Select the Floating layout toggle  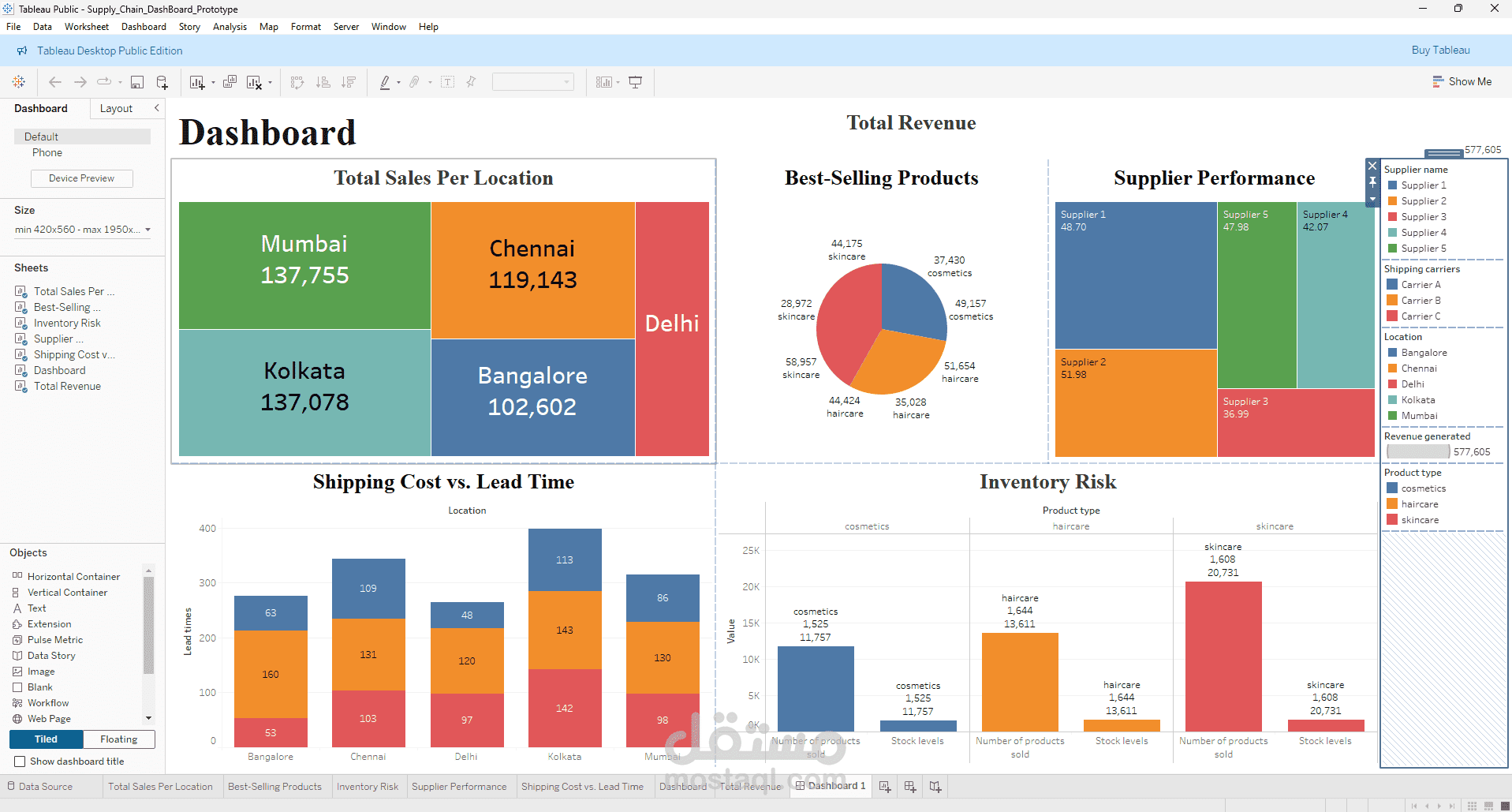(x=119, y=739)
